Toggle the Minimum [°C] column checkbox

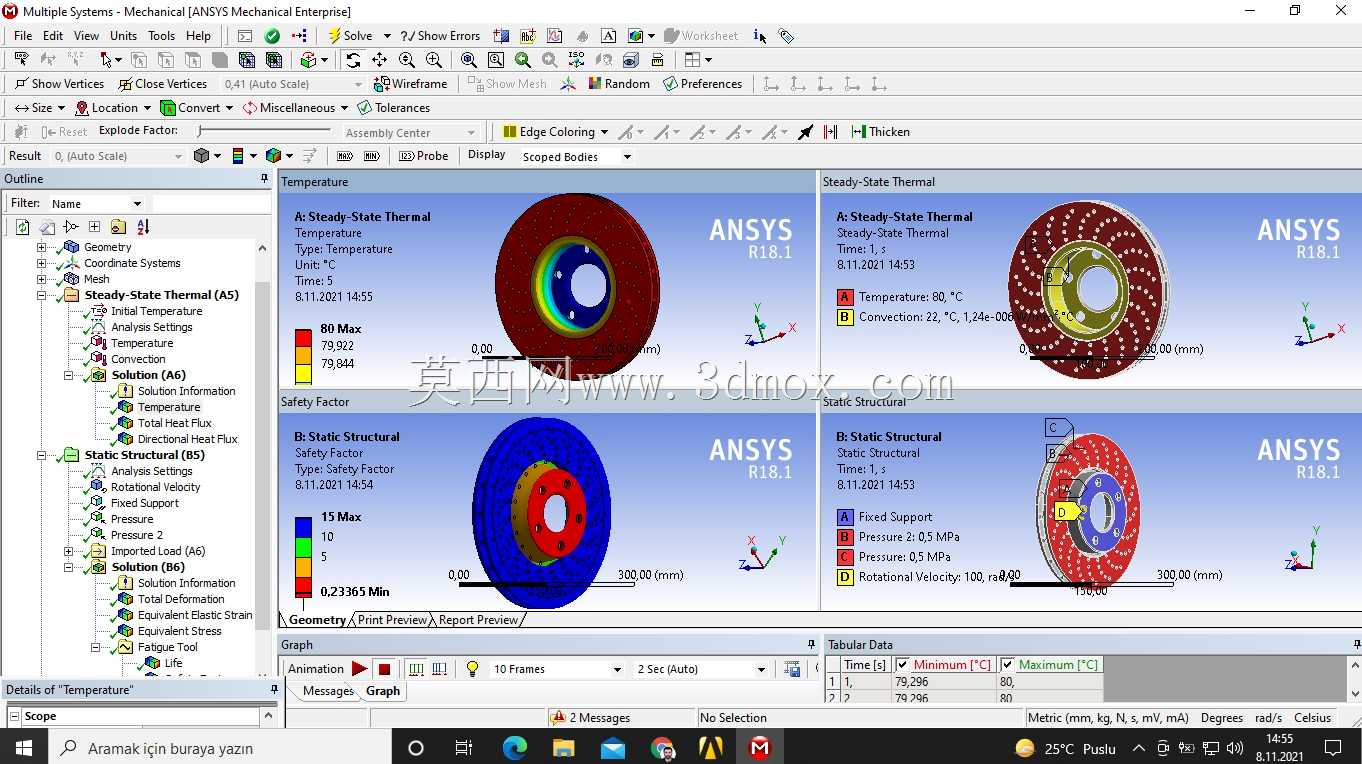click(x=903, y=665)
